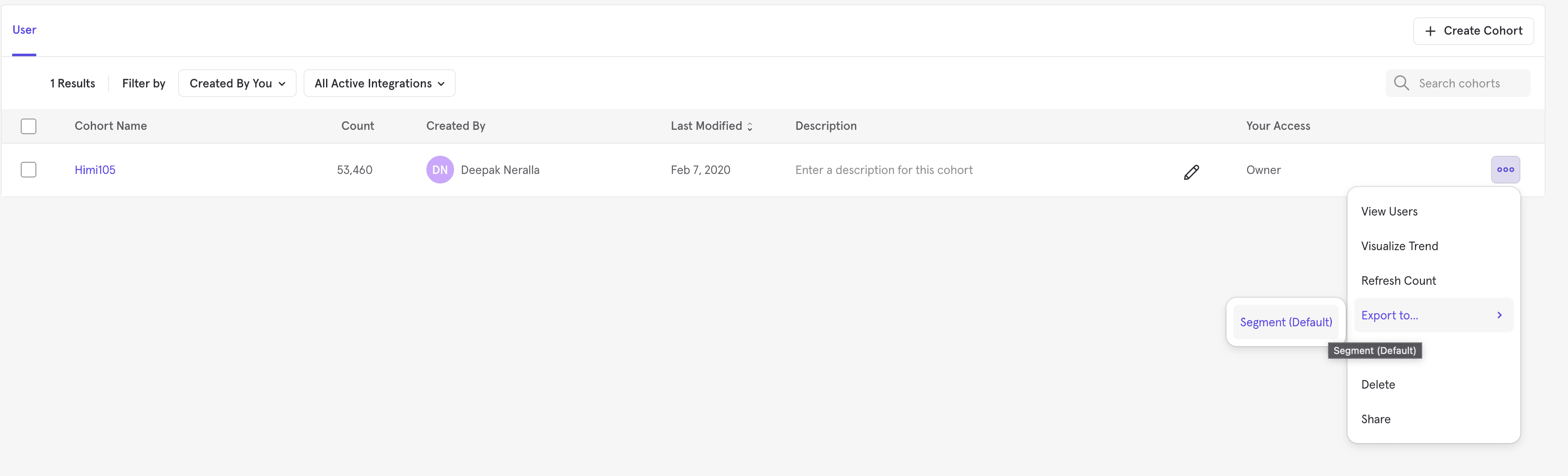The width and height of the screenshot is (1568, 476).
Task: Check the Himi105 row checkbox
Action: (x=29, y=170)
